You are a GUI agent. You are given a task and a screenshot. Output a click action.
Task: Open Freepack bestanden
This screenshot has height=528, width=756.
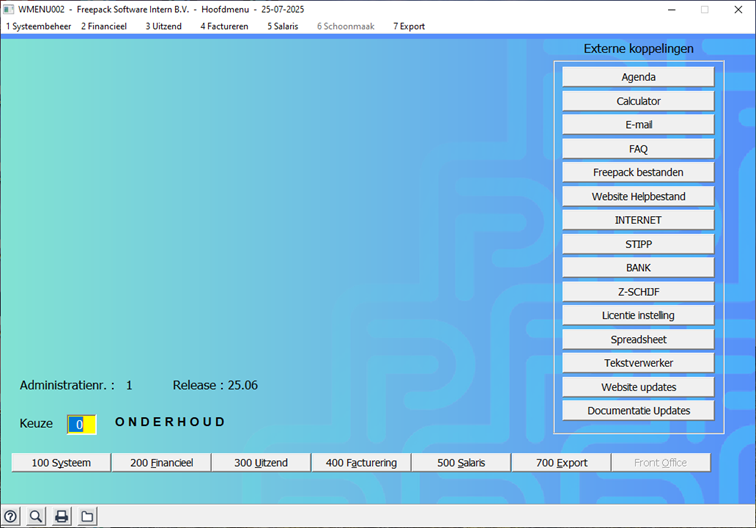pyautogui.click(x=638, y=173)
